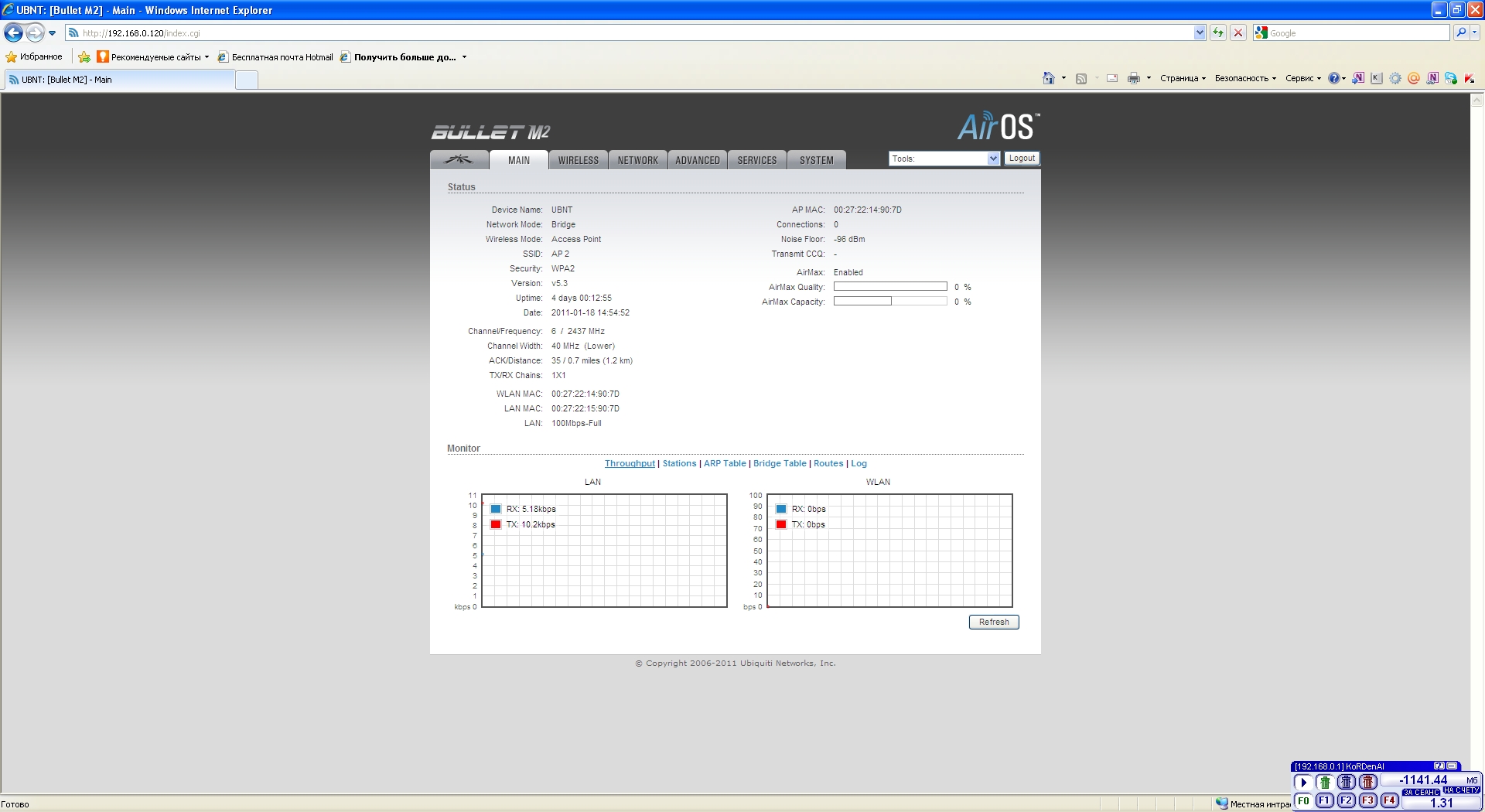The height and width of the screenshot is (812, 1485).
Task: Click the Refresh page icon next to address bar
Action: point(1218,32)
